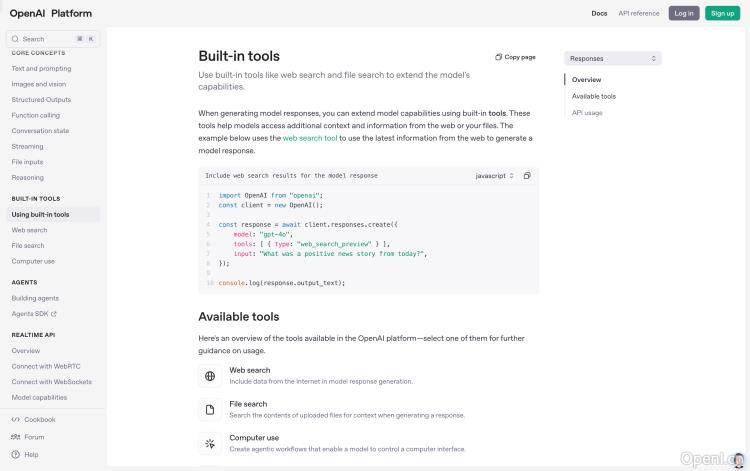750x471 pixels.
Task: Expand the Responses API selector dropdown
Action: 612,58
